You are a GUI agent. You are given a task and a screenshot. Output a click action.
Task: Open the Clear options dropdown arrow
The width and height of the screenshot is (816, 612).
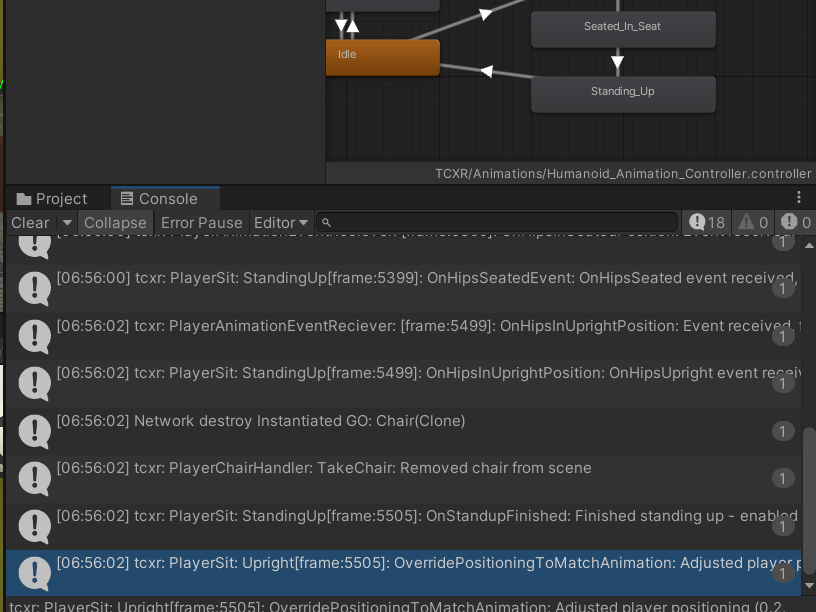[x=67, y=223]
